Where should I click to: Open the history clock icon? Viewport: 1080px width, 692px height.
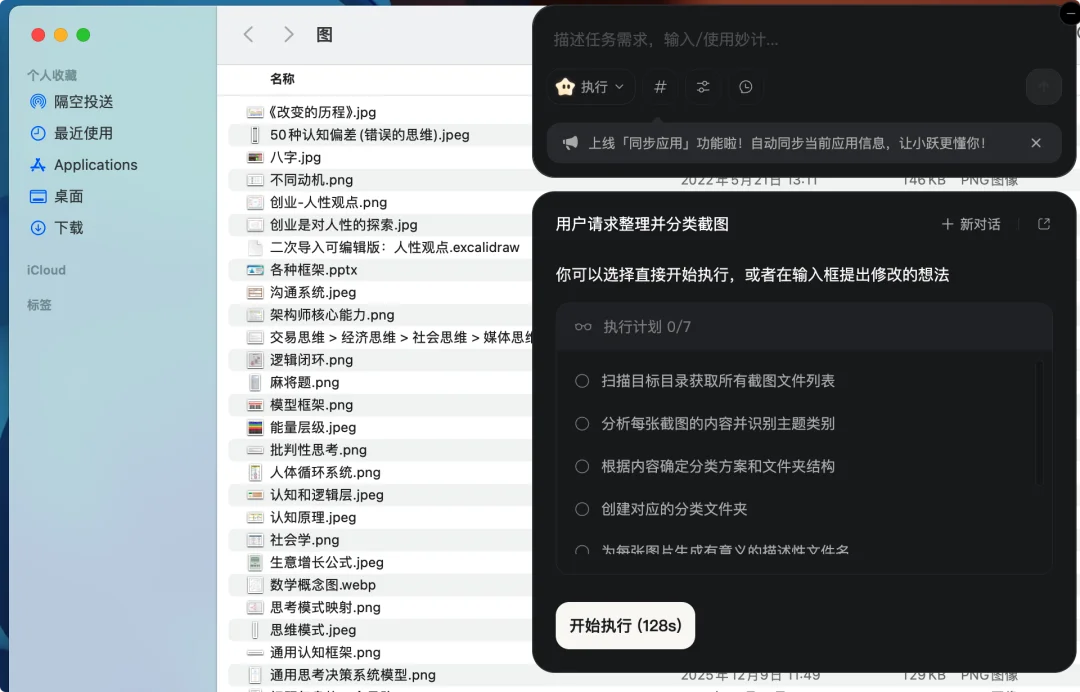click(745, 87)
